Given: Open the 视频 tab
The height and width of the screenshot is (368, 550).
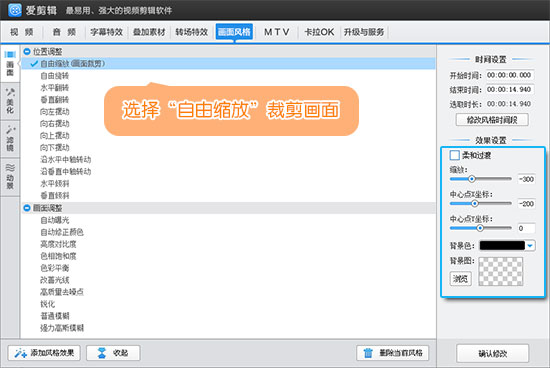Looking at the screenshot, I should pos(22,32).
